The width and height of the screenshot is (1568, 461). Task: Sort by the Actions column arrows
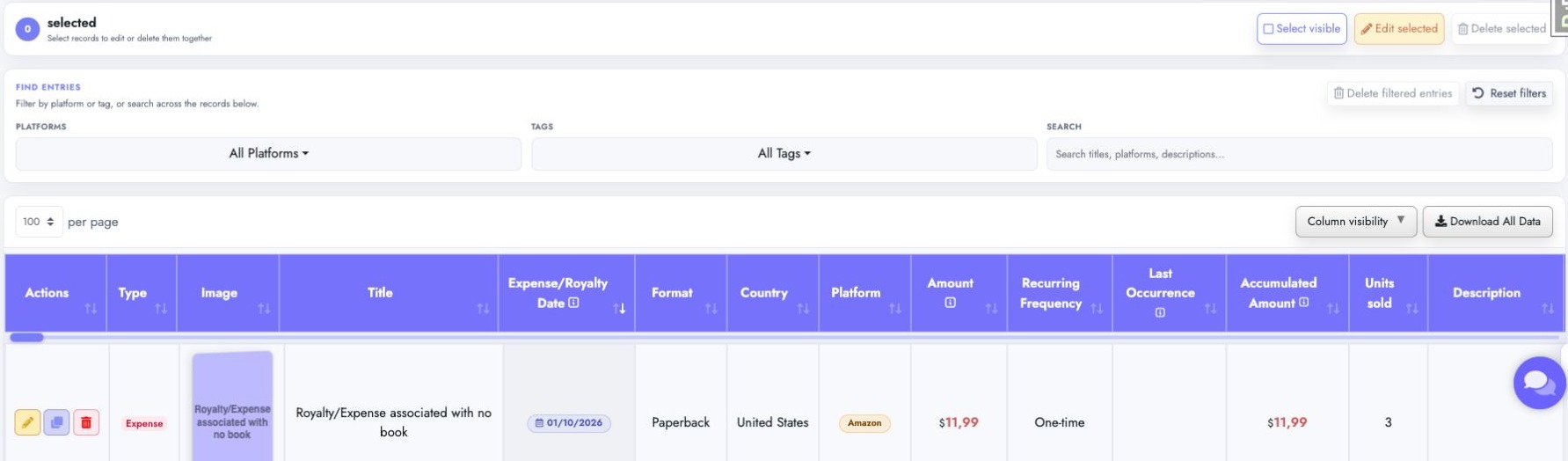tap(91, 309)
